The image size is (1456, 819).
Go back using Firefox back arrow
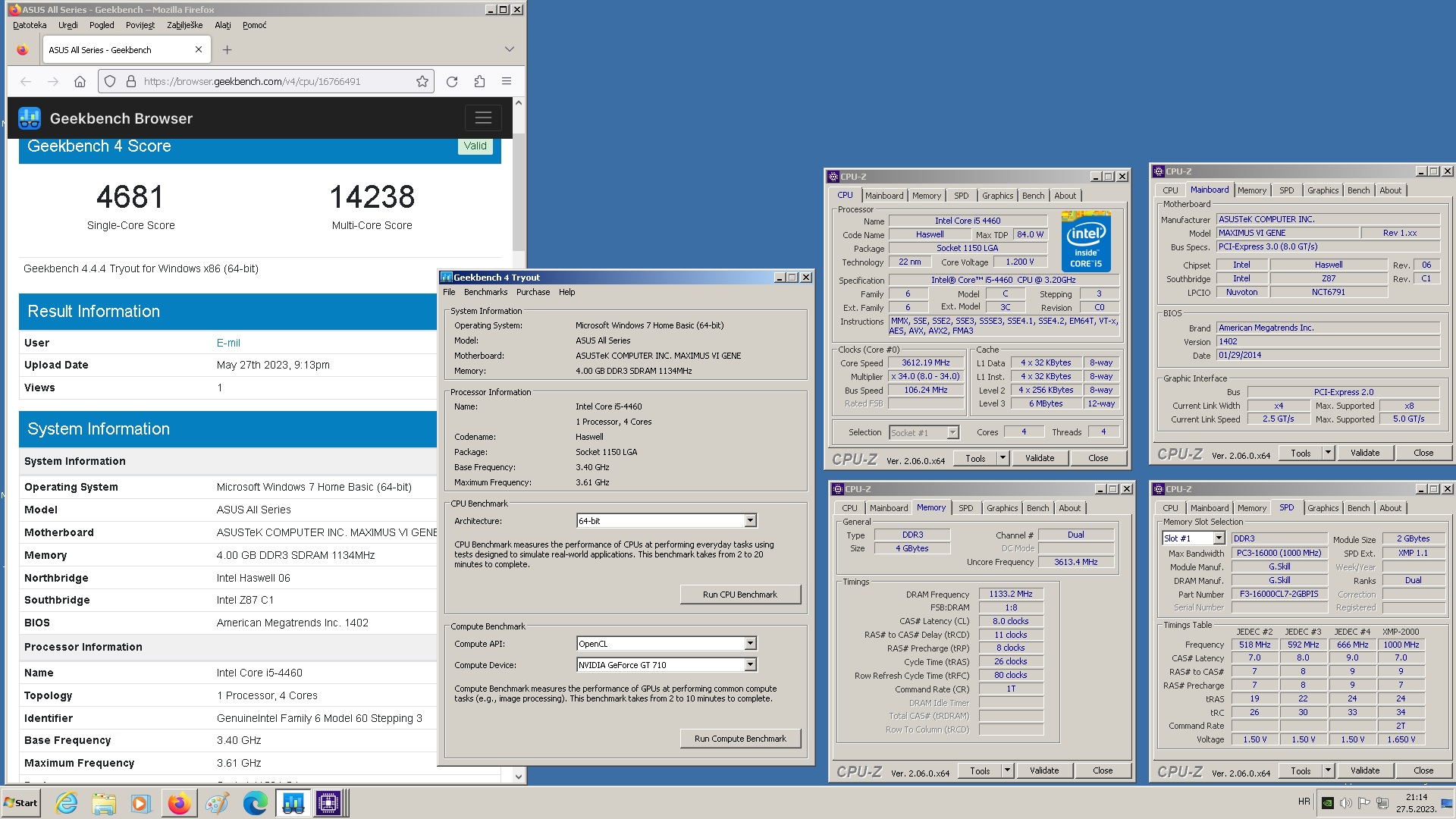coord(26,81)
